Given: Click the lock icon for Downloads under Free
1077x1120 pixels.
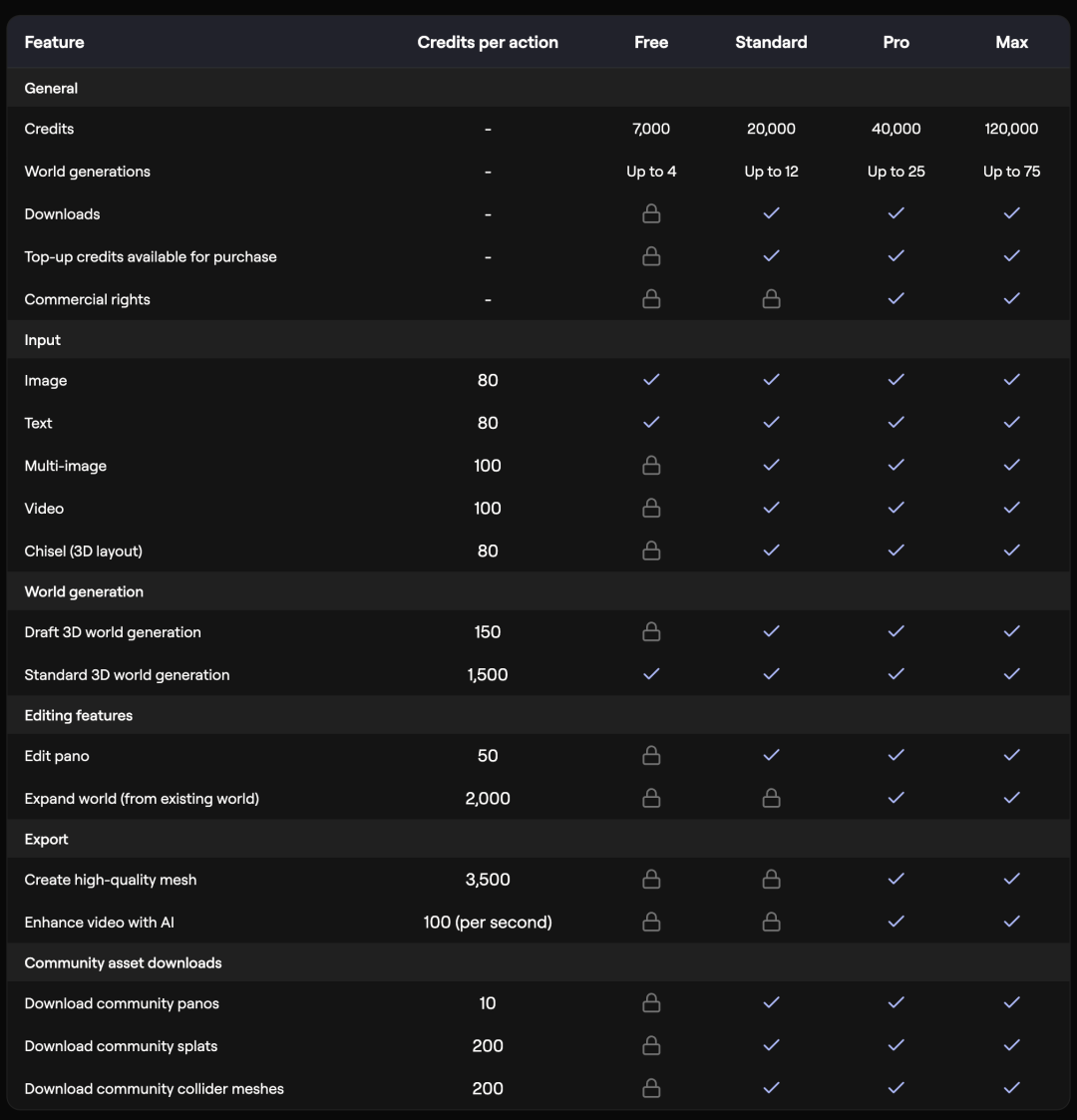Looking at the screenshot, I should point(651,214).
